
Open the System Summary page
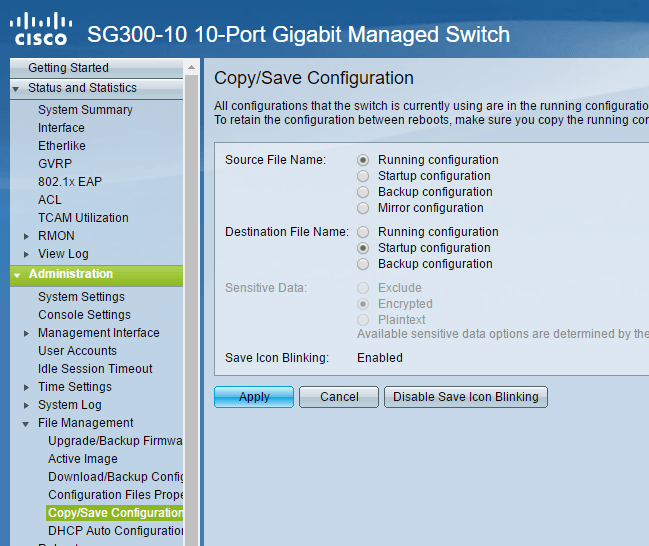pos(85,110)
